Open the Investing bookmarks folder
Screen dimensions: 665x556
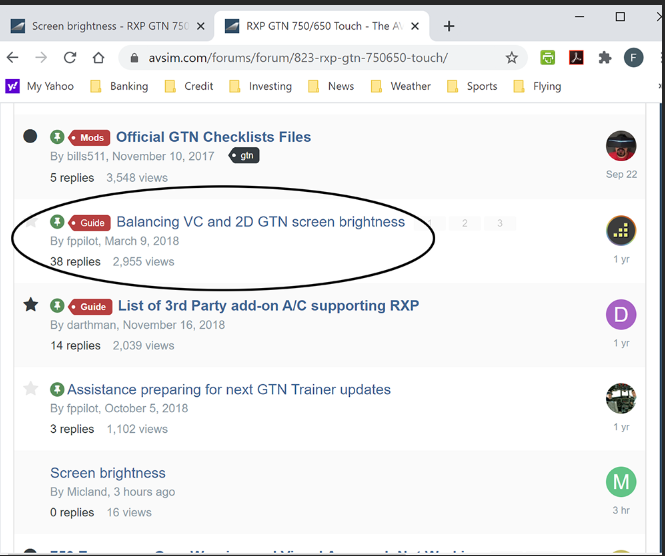click(x=260, y=86)
